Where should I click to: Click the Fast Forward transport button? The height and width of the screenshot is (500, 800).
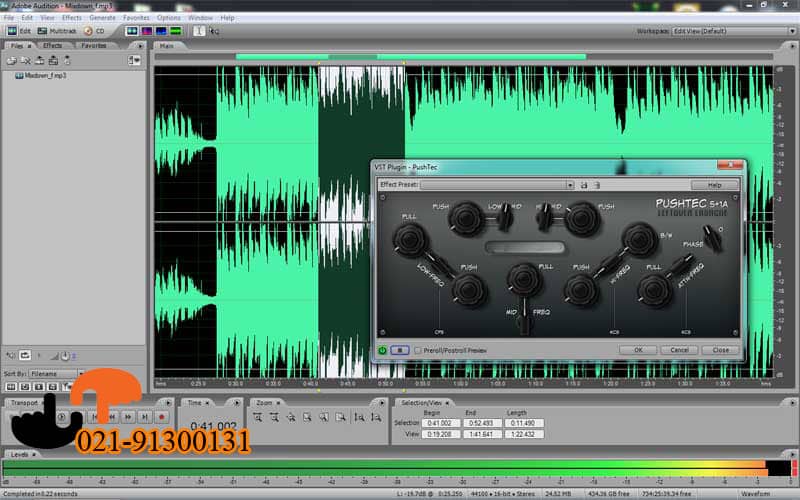pos(128,417)
